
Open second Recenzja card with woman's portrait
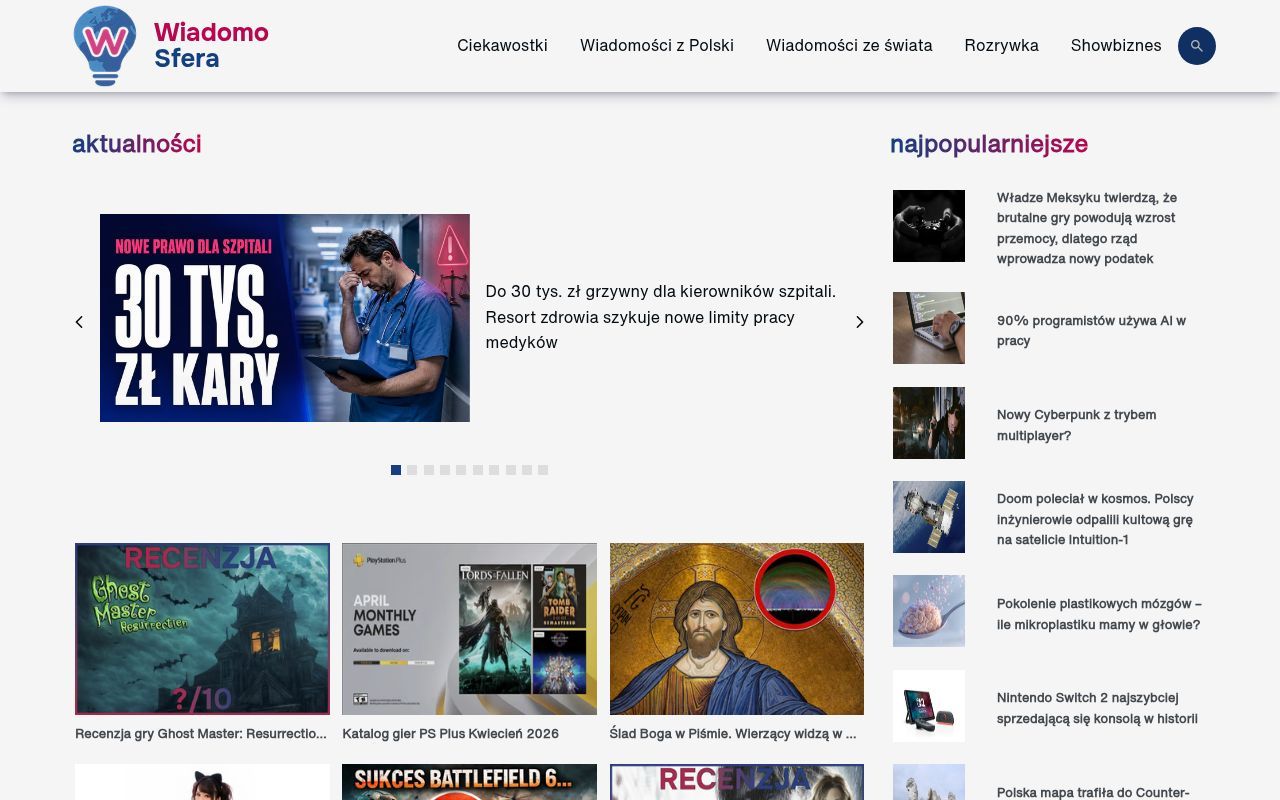(737, 782)
